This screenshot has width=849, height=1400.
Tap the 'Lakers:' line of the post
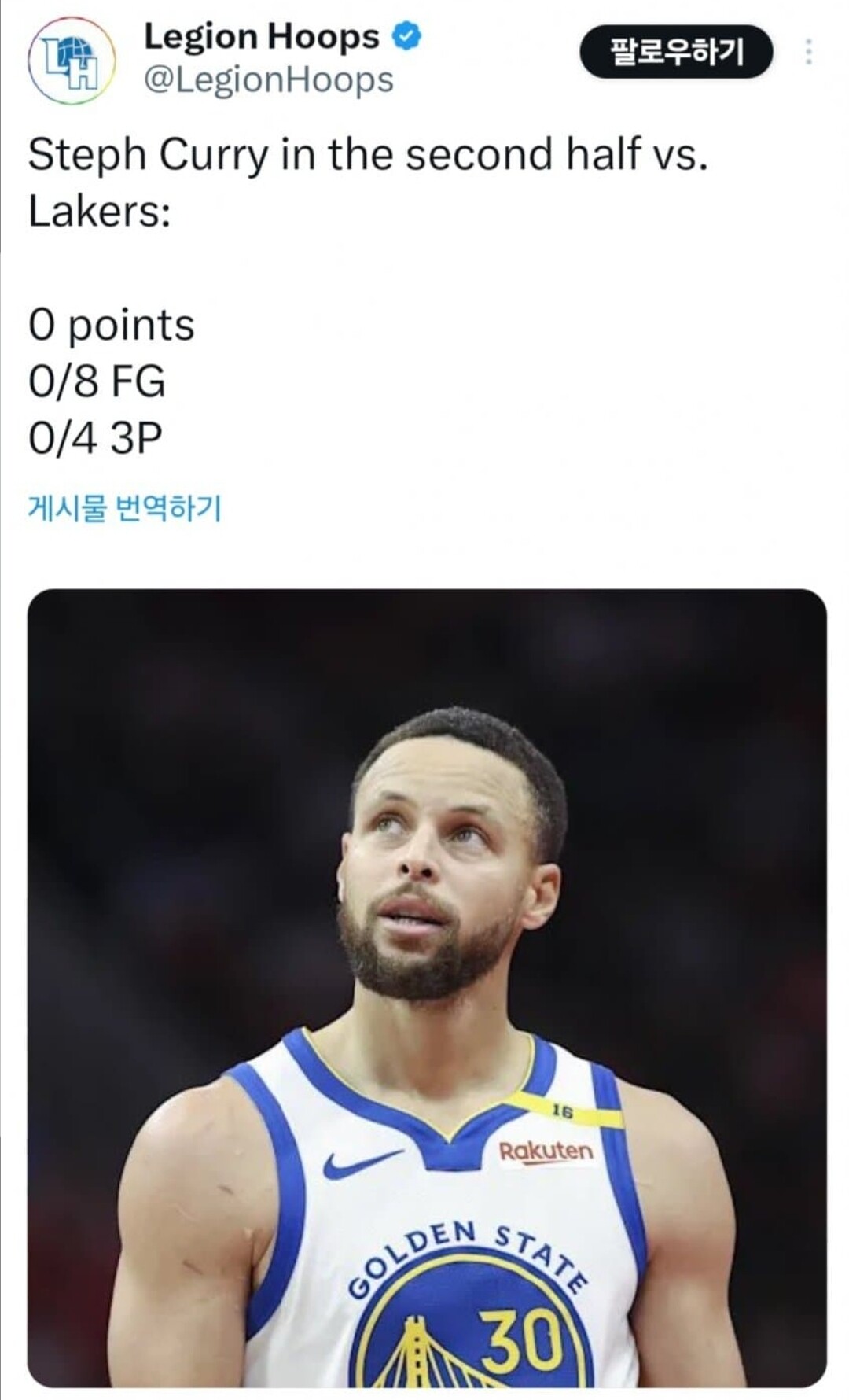coord(100,211)
